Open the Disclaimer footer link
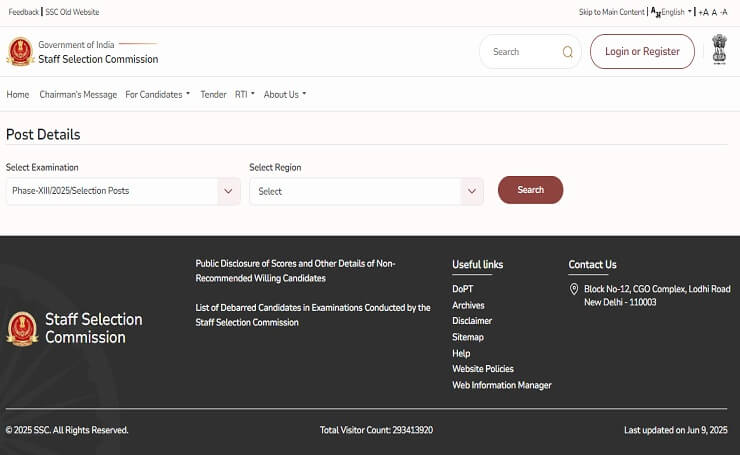 pos(472,321)
